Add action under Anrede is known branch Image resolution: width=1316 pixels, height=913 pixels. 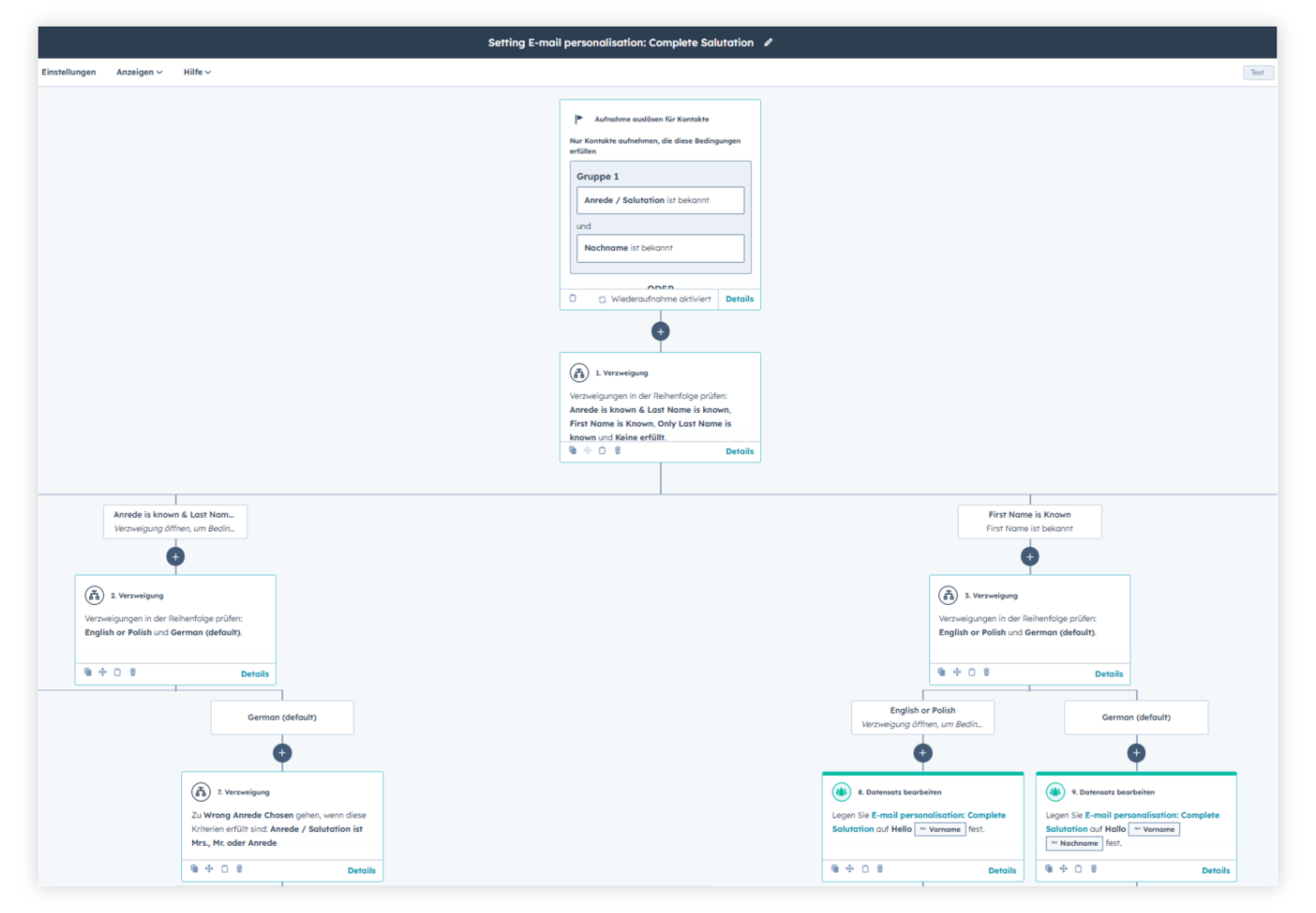click(x=176, y=556)
